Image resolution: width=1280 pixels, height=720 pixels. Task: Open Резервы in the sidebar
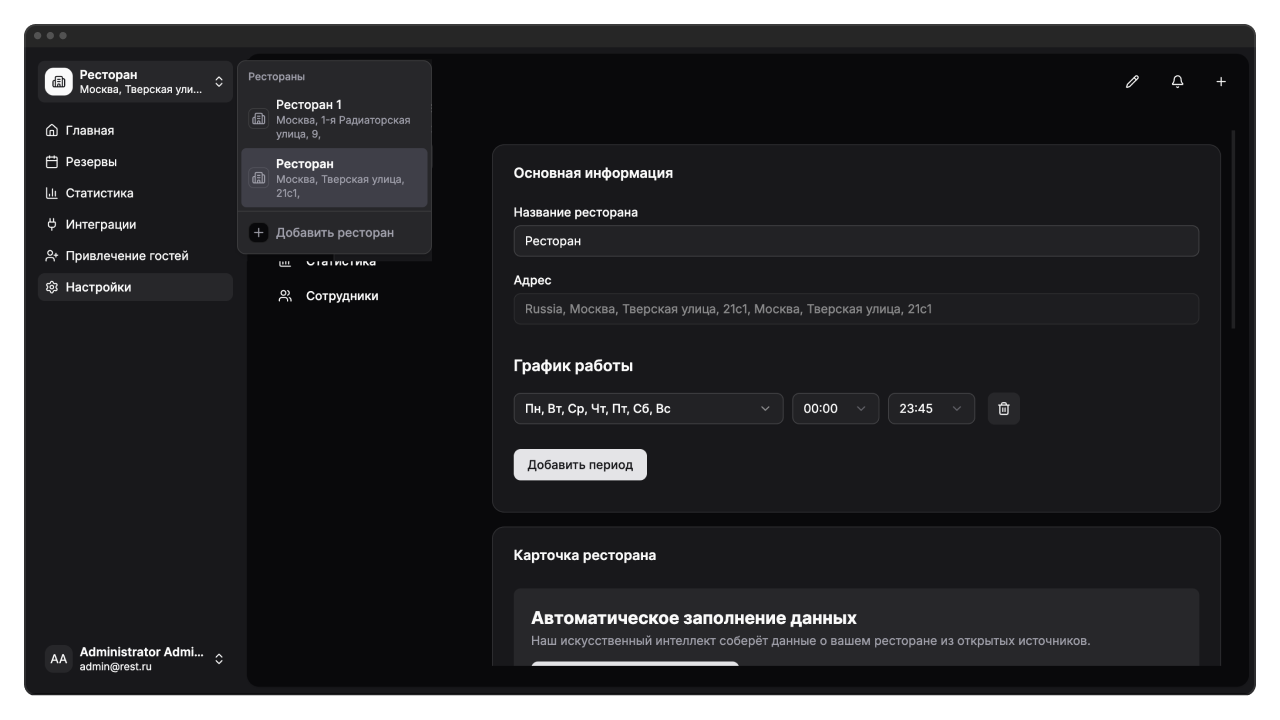point(91,162)
